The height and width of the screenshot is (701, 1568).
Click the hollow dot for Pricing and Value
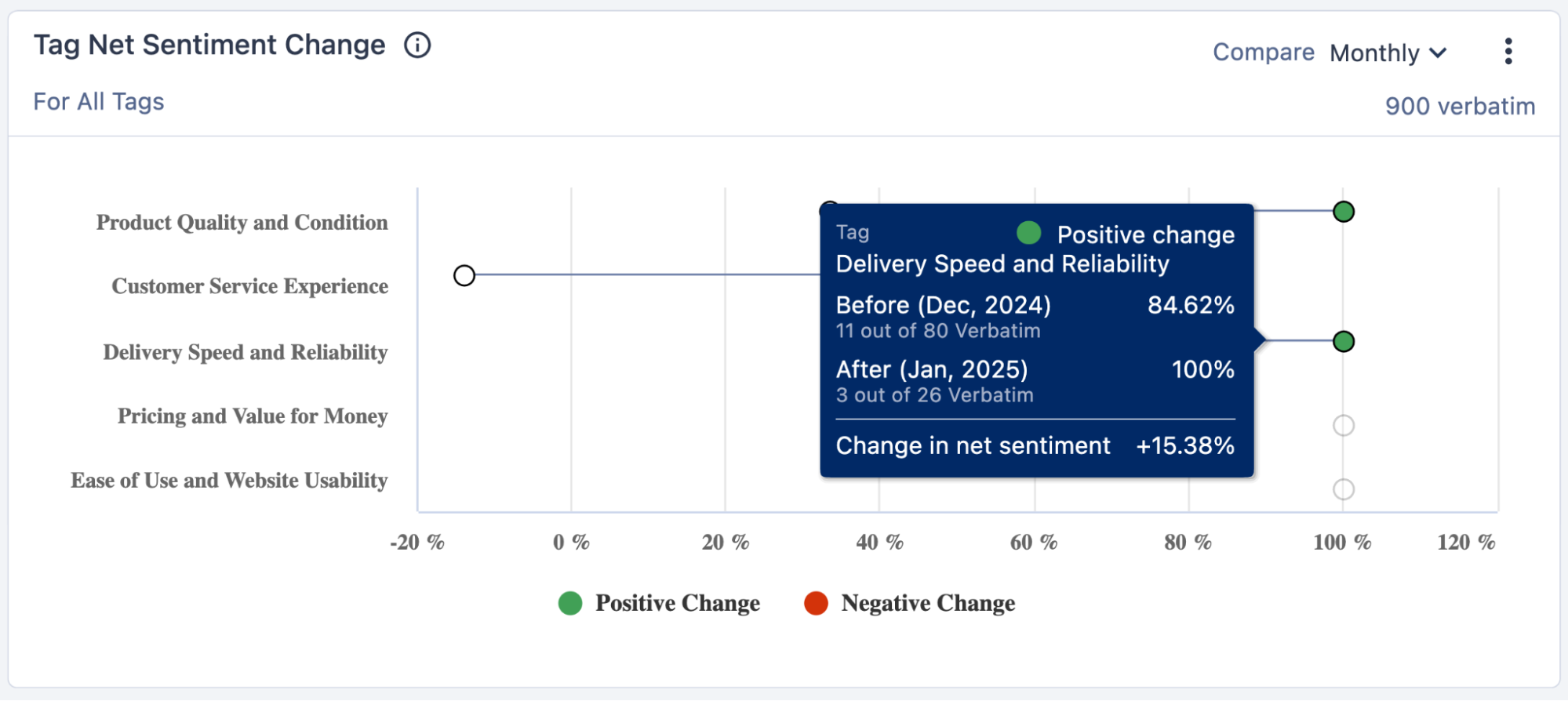[1343, 426]
